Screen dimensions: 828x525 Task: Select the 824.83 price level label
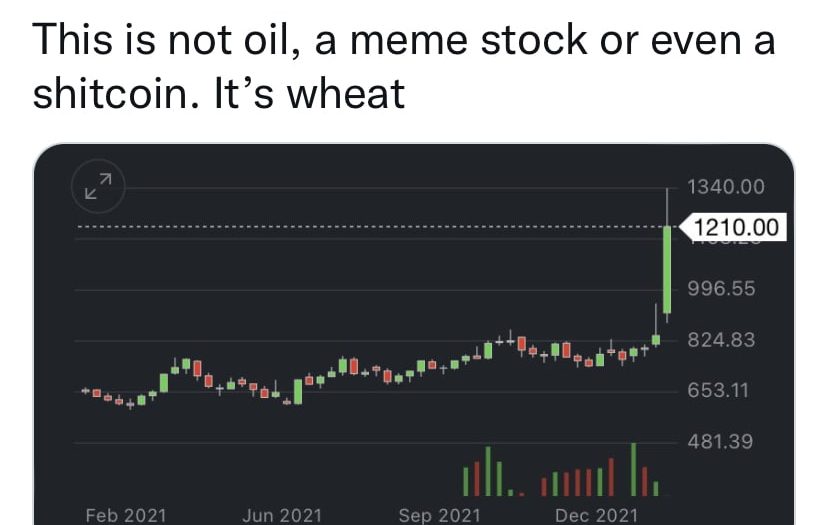720,340
